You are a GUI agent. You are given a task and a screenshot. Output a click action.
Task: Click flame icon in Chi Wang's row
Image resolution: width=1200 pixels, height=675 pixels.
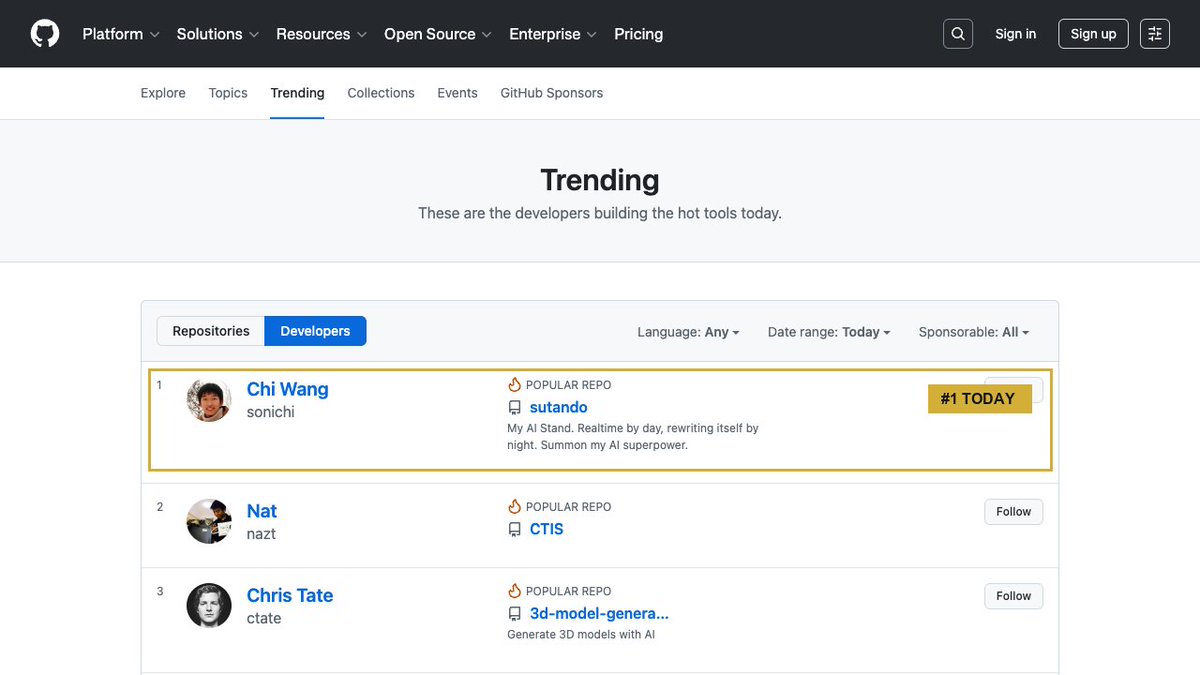515,385
